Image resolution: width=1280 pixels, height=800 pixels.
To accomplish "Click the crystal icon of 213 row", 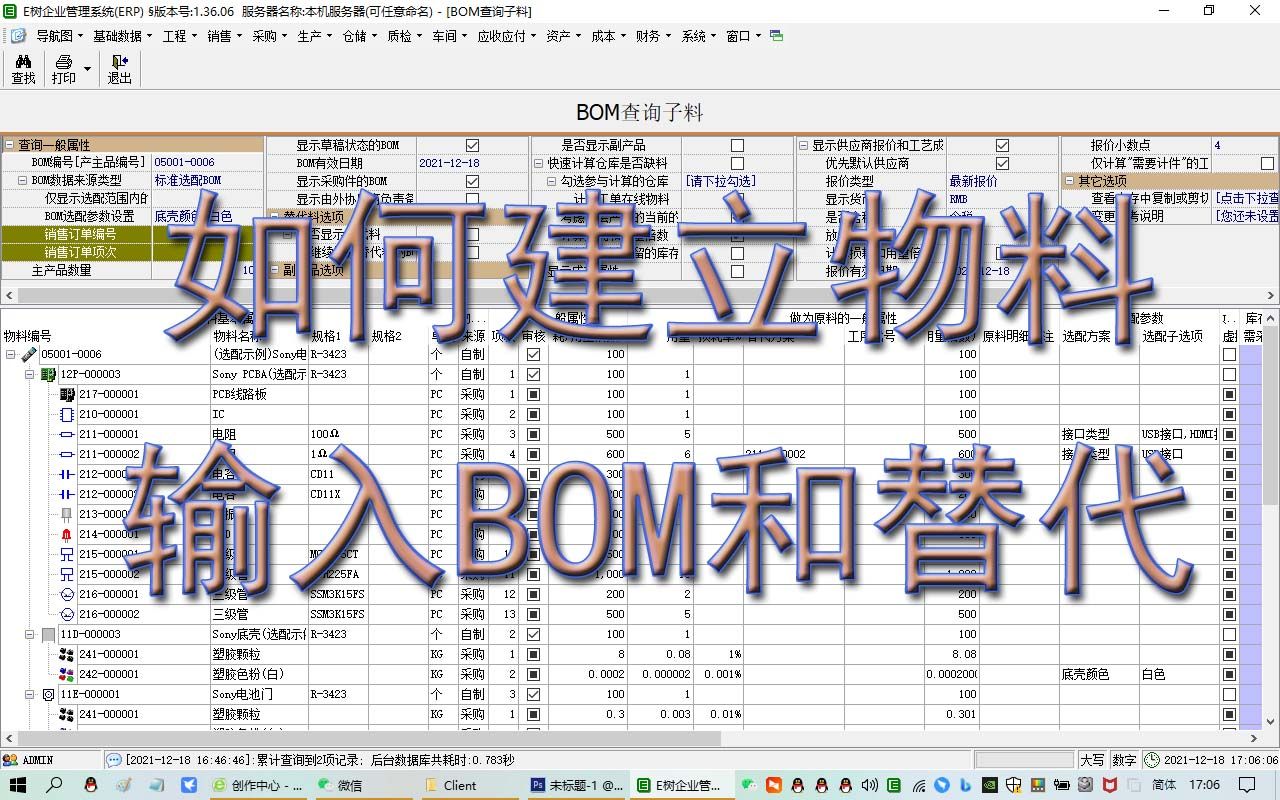I will [67, 514].
